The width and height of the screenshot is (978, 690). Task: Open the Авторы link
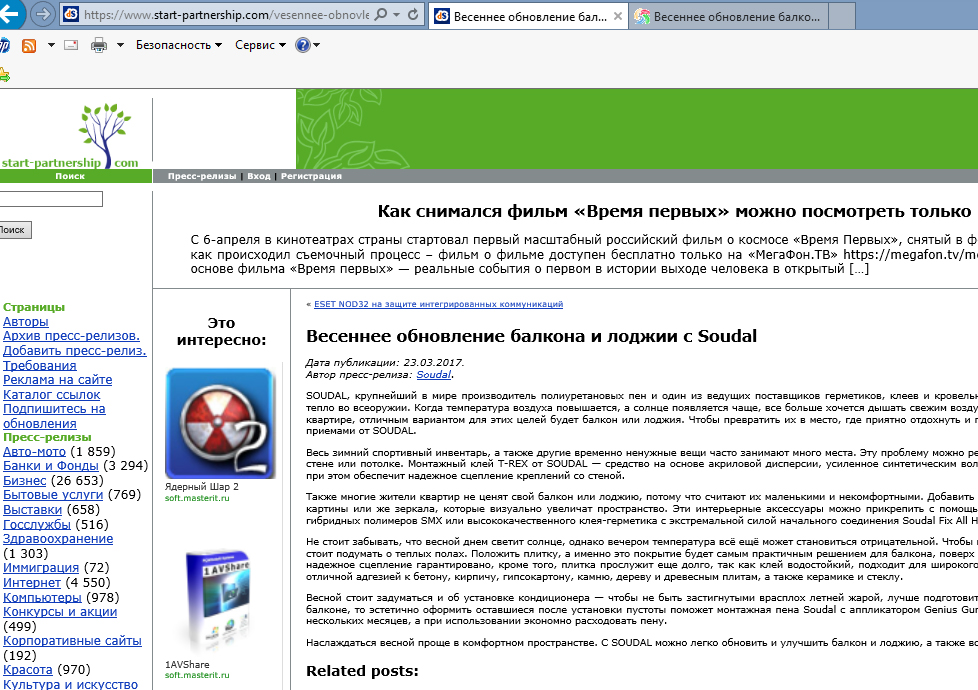pos(26,322)
